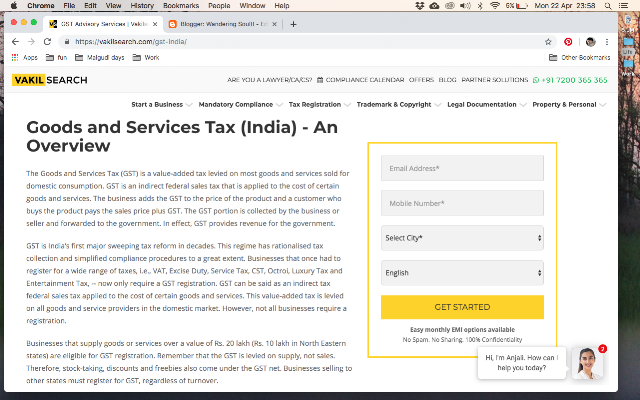
Task: Open the Select City dropdown
Action: pos(462,238)
